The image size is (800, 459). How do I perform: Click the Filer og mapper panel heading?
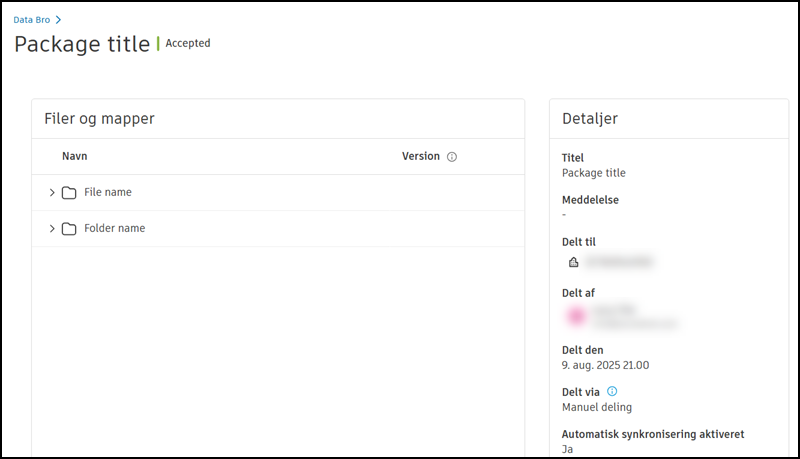[99, 119]
